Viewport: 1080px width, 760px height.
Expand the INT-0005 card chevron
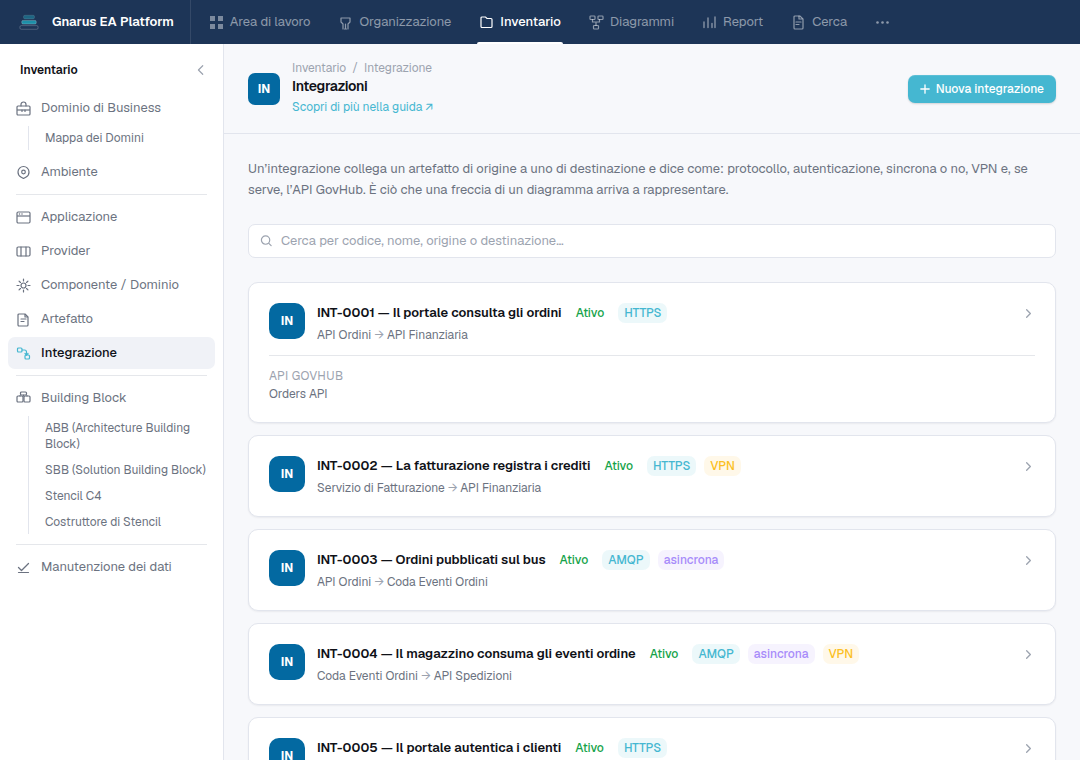(x=1028, y=748)
